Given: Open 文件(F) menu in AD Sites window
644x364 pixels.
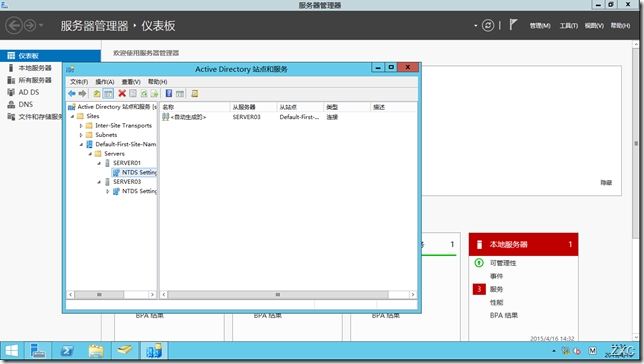Looking at the screenshot, I should [x=78, y=82].
